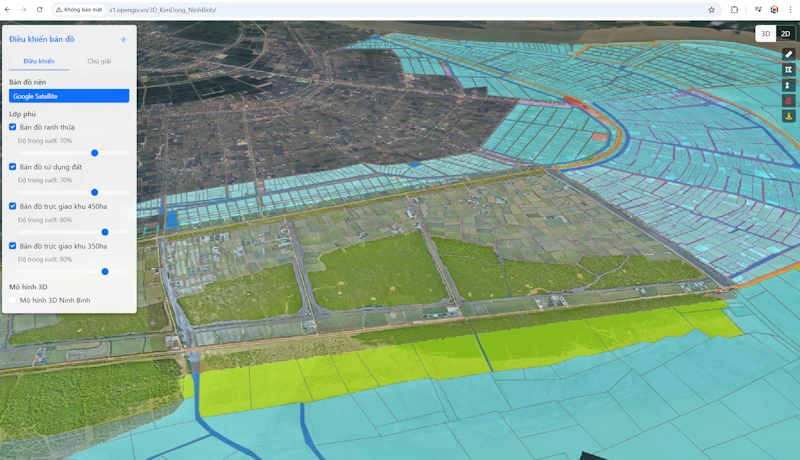Select the area measure polygon tool
Viewport: 800px width, 460px height.
(x=788, y=70)
